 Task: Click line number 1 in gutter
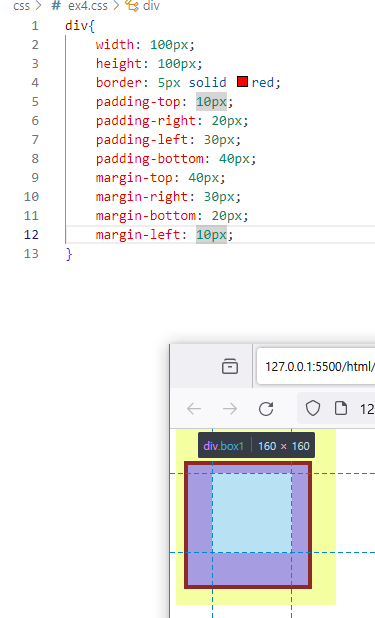(x=35, y=26)
